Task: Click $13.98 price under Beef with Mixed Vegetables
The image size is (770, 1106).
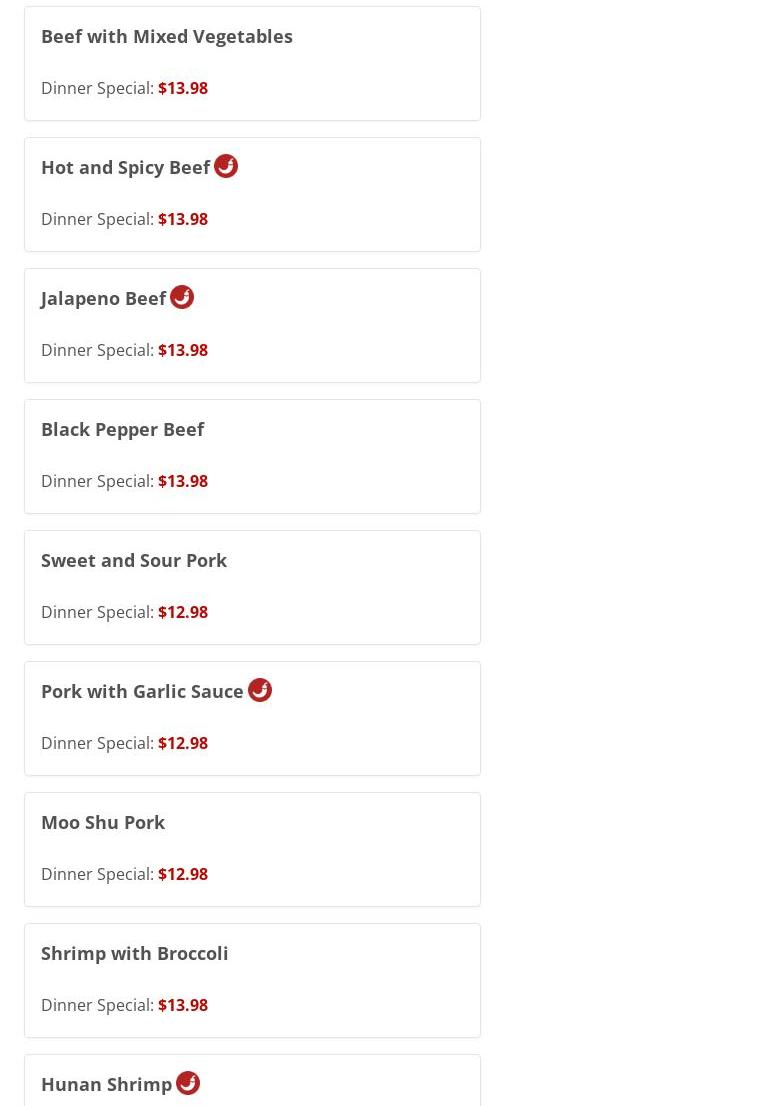Action: 183,88
